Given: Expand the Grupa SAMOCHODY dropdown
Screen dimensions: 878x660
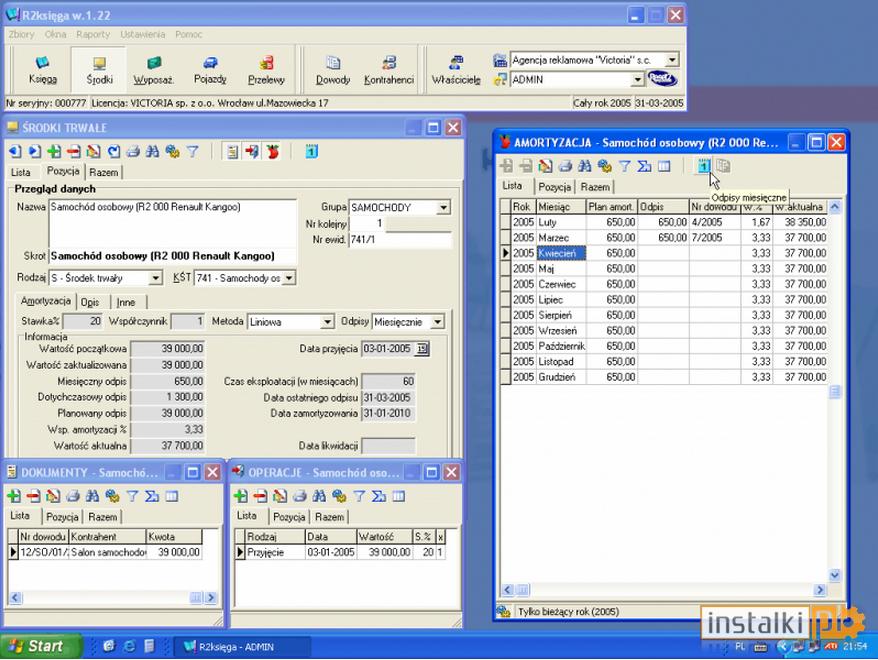Looking at the screenshot, I should coord(443,208).
